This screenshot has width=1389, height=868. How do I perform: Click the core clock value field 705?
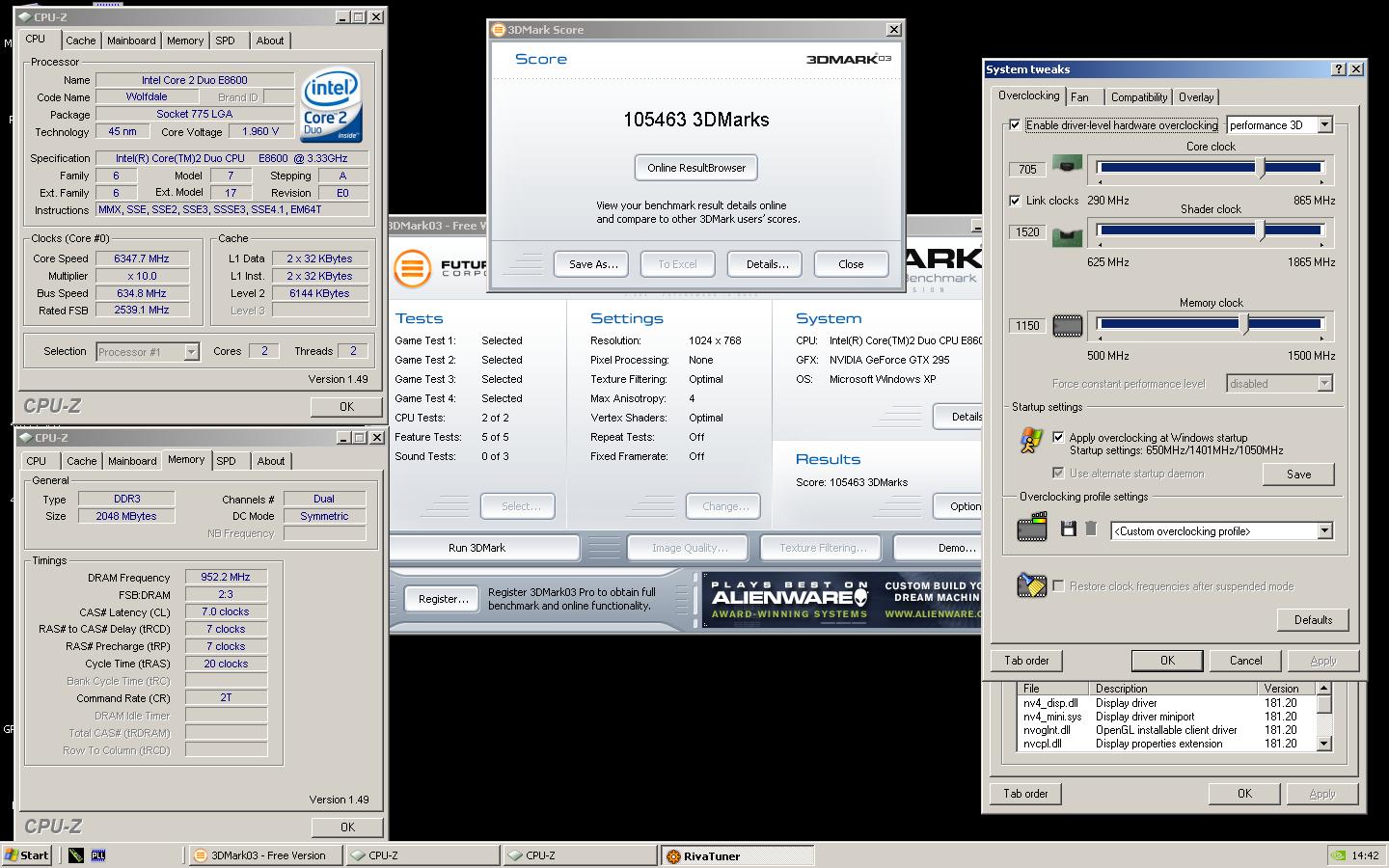[1027, 170]
